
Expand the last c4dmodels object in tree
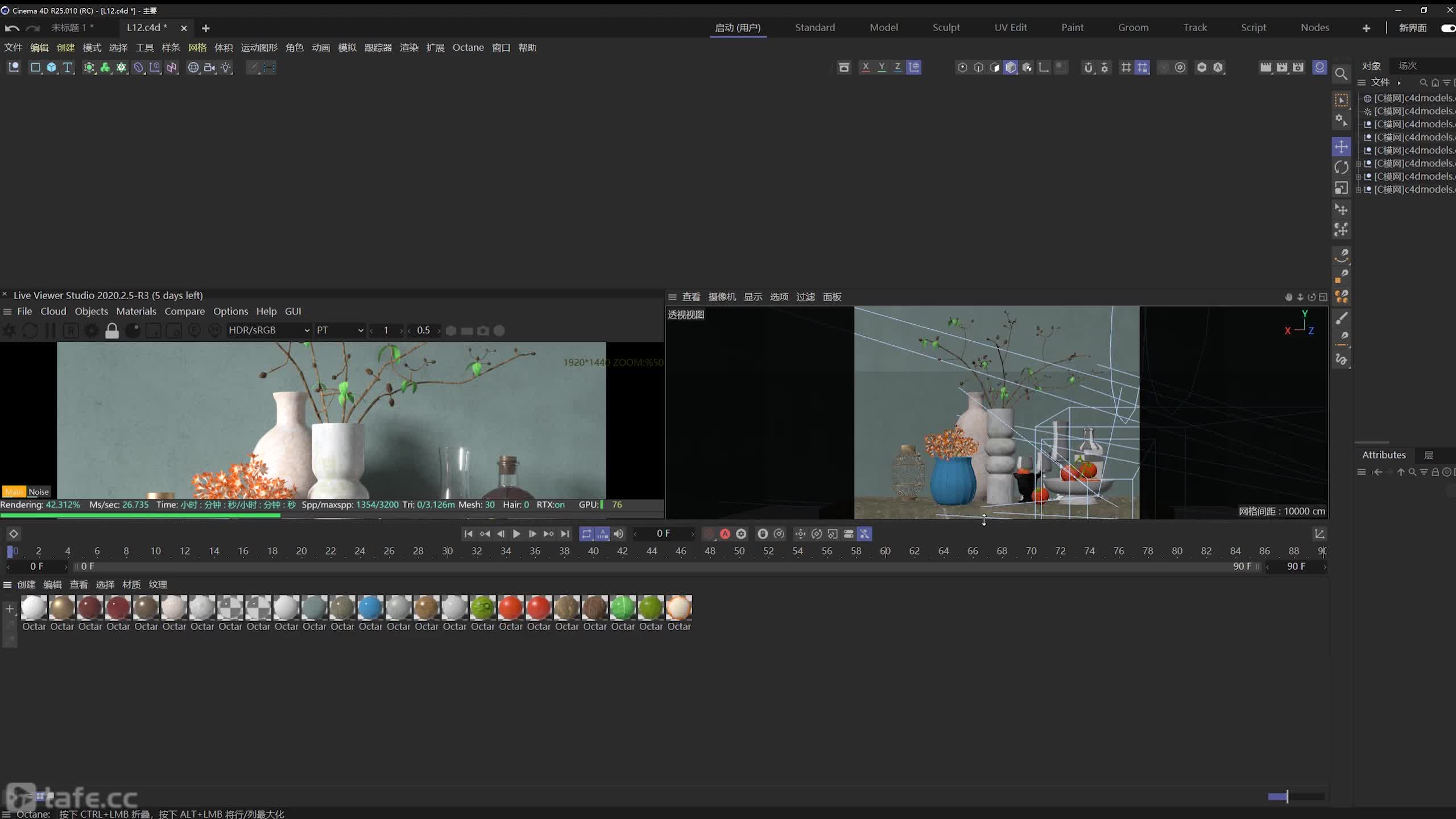(1358, 189)
